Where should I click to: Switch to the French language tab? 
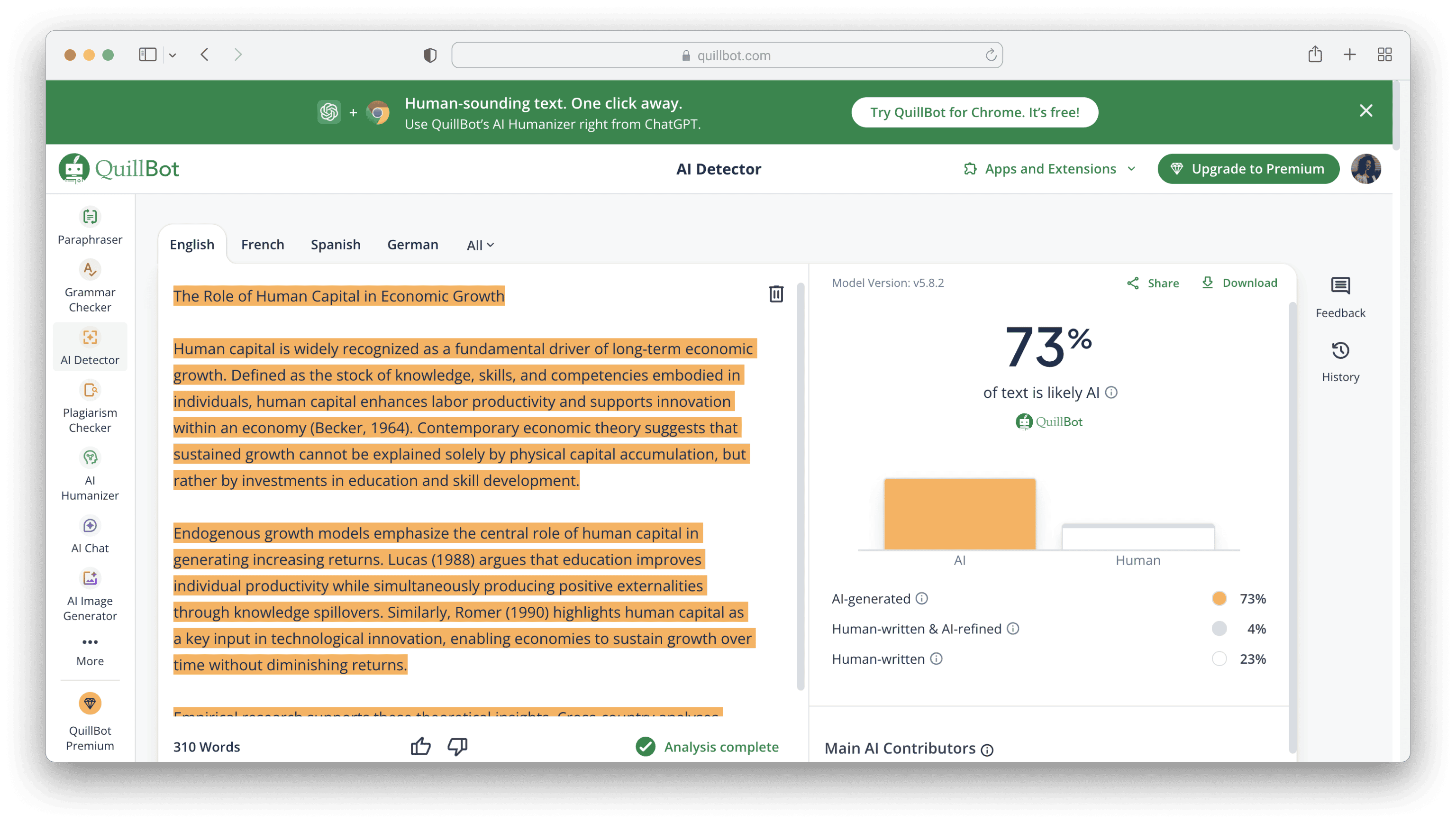point(262,245)
